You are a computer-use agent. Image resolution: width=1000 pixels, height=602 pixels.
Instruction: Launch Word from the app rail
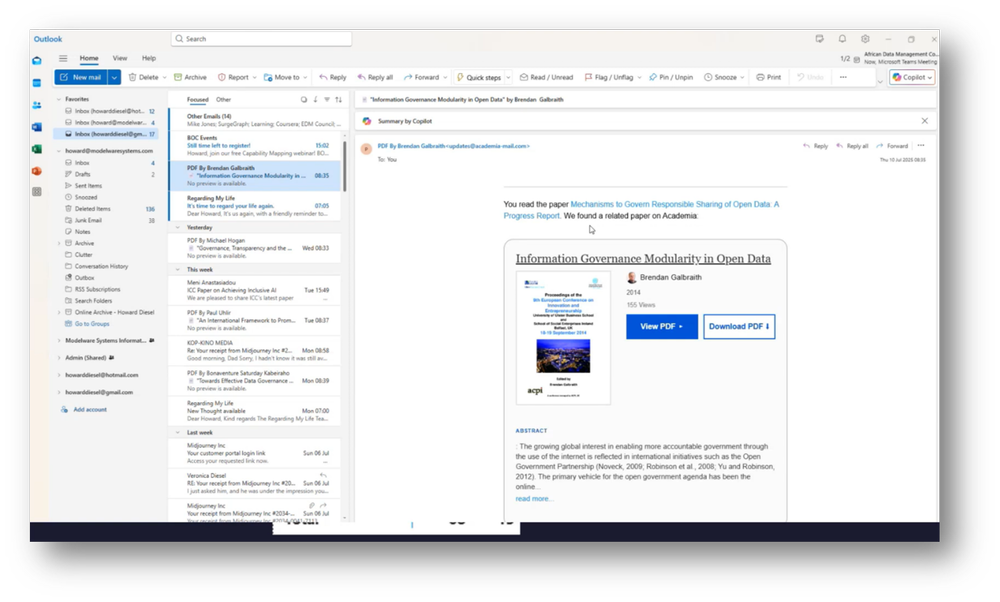point(37,127)
